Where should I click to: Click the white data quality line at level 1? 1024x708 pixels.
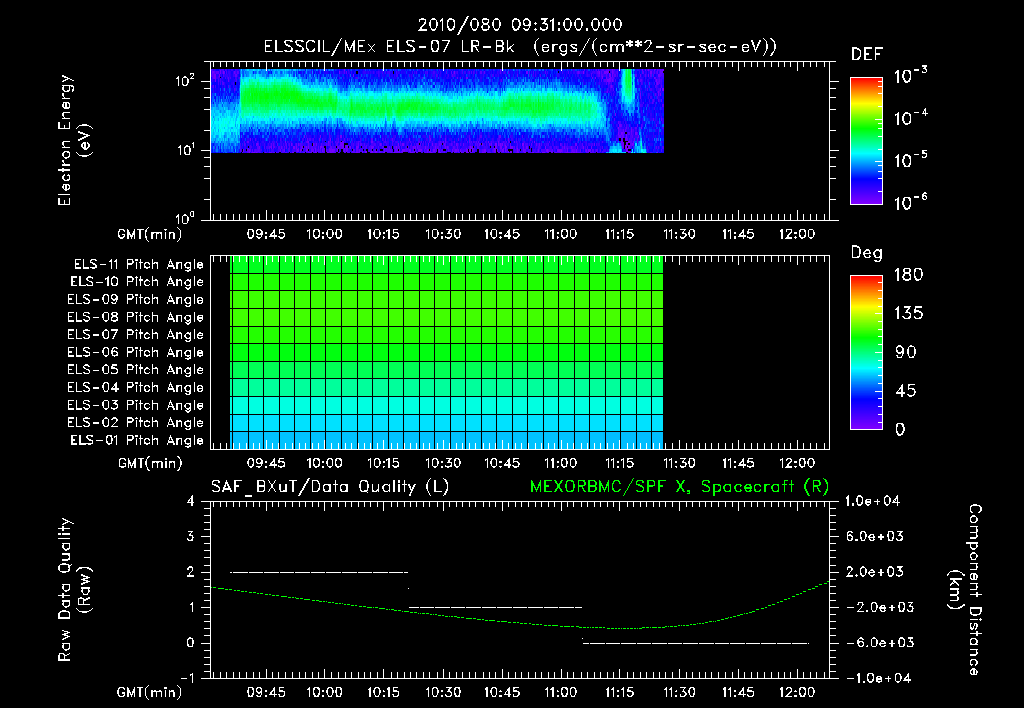pyautogui.click(x=496, y=608)
